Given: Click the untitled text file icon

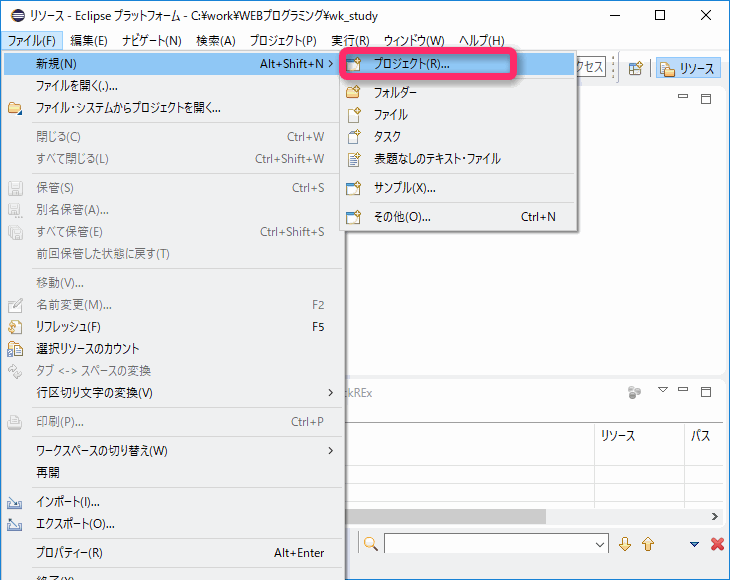Looking at the screenshot, I should 354,159.
